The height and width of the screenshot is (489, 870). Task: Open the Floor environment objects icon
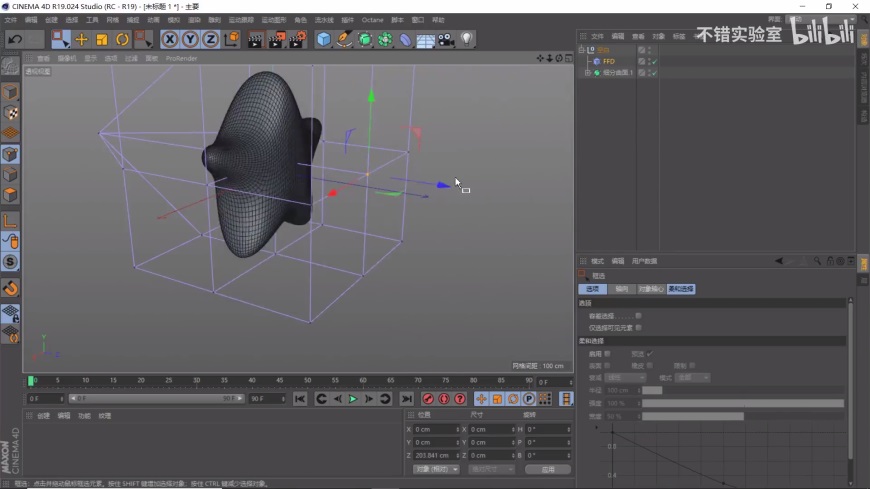(x=426, y=40)
